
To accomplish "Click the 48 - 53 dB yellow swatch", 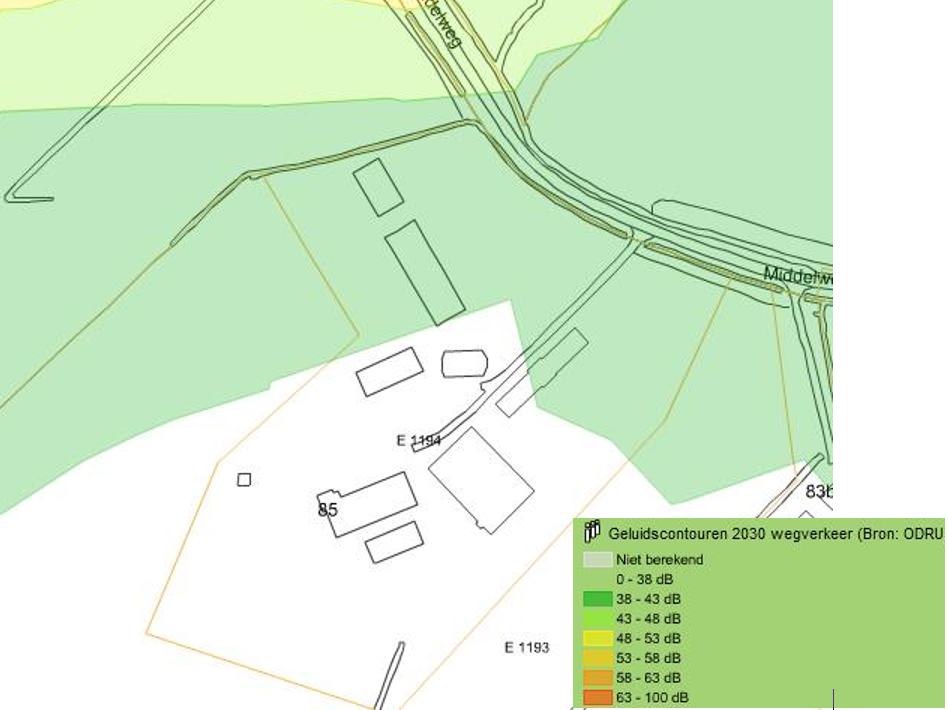I will point(597,639).
